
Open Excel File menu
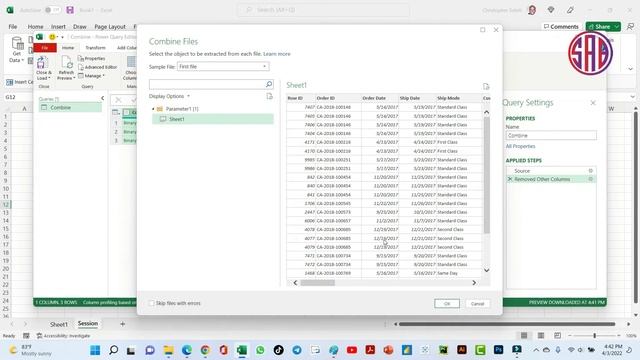[x=13, y=27]
